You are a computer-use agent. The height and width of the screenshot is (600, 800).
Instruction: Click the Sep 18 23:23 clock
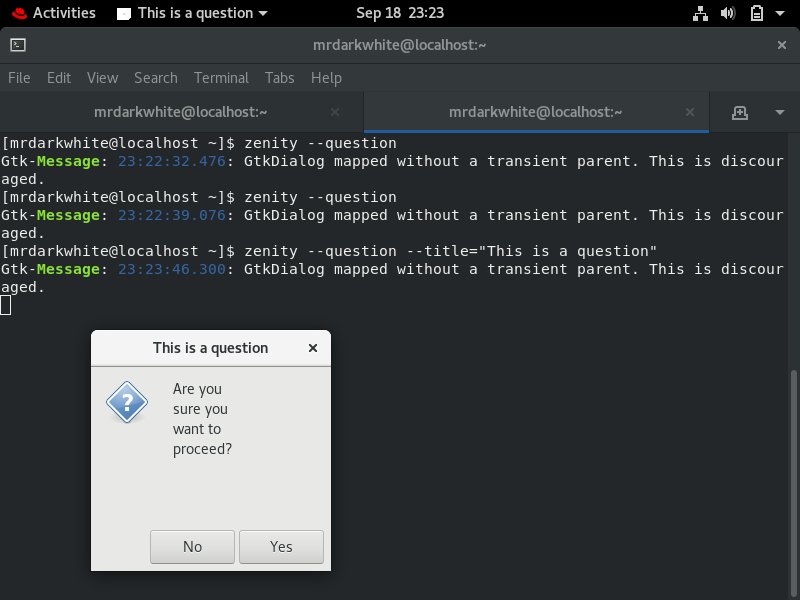pyautogui.click(x=399, y=13)
